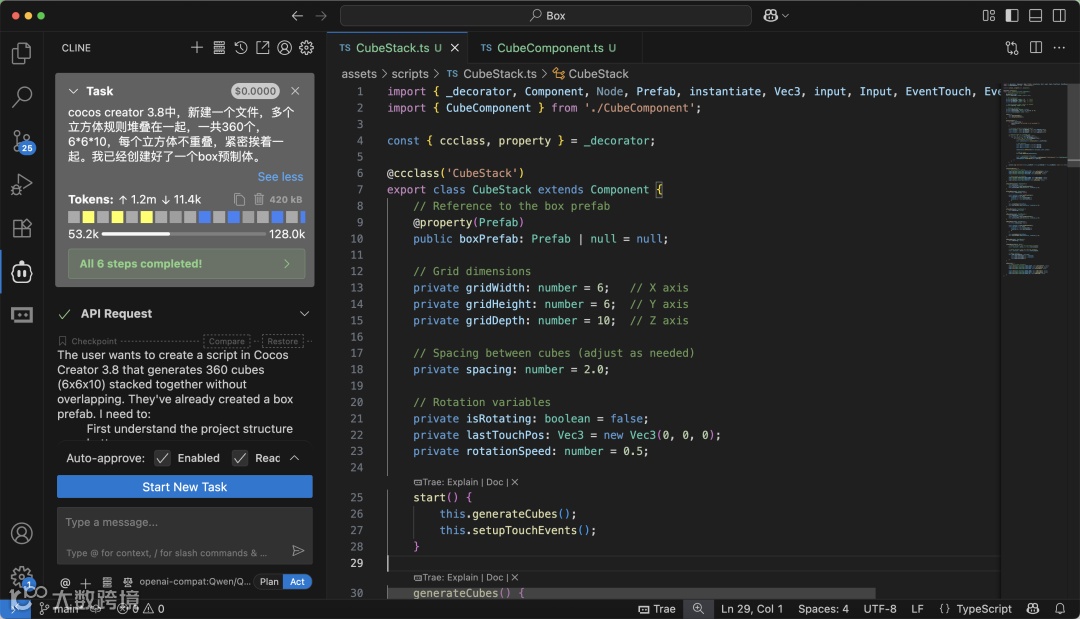The image size is (1080, 619).
Task: Open the Source Control view with 25 changes
Action: click(21, 141)
